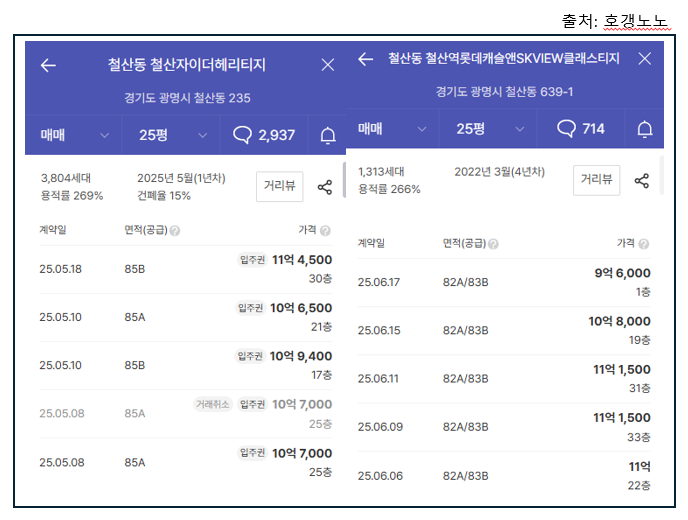Select the 10억 9,400 17층 transaction
The height and width of the screenshot is (520, 688).
pyautogui.click(x=185, y=366)
